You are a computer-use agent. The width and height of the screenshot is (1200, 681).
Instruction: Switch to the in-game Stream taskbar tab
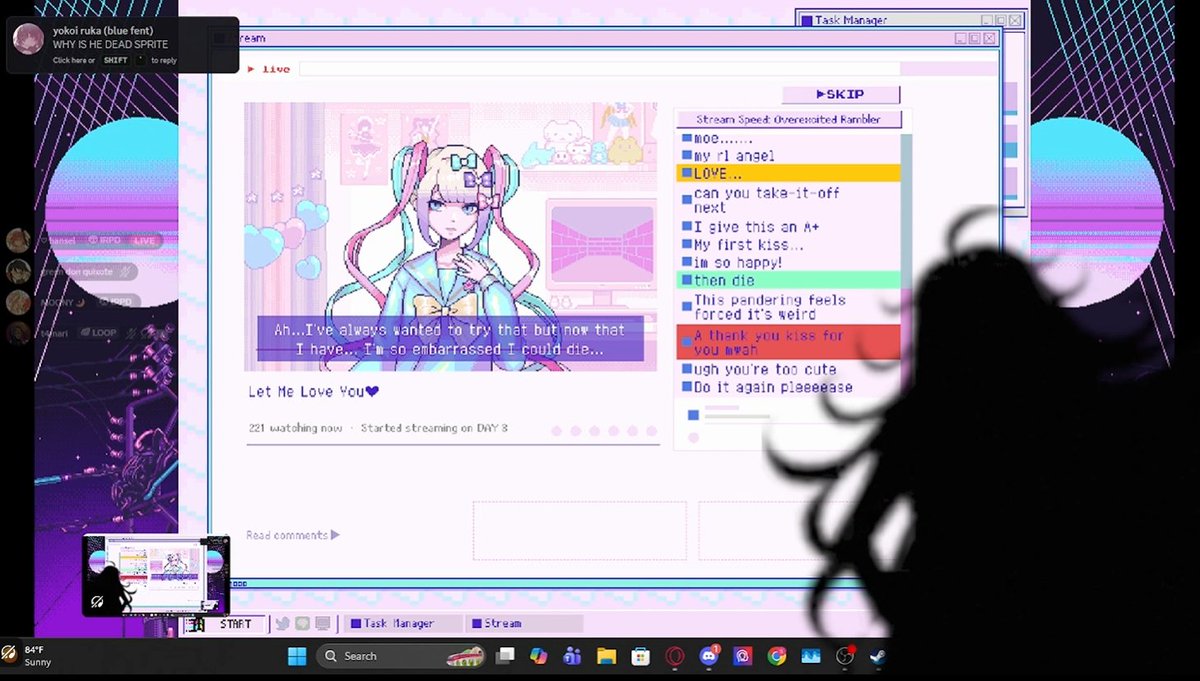click(525, 623)
